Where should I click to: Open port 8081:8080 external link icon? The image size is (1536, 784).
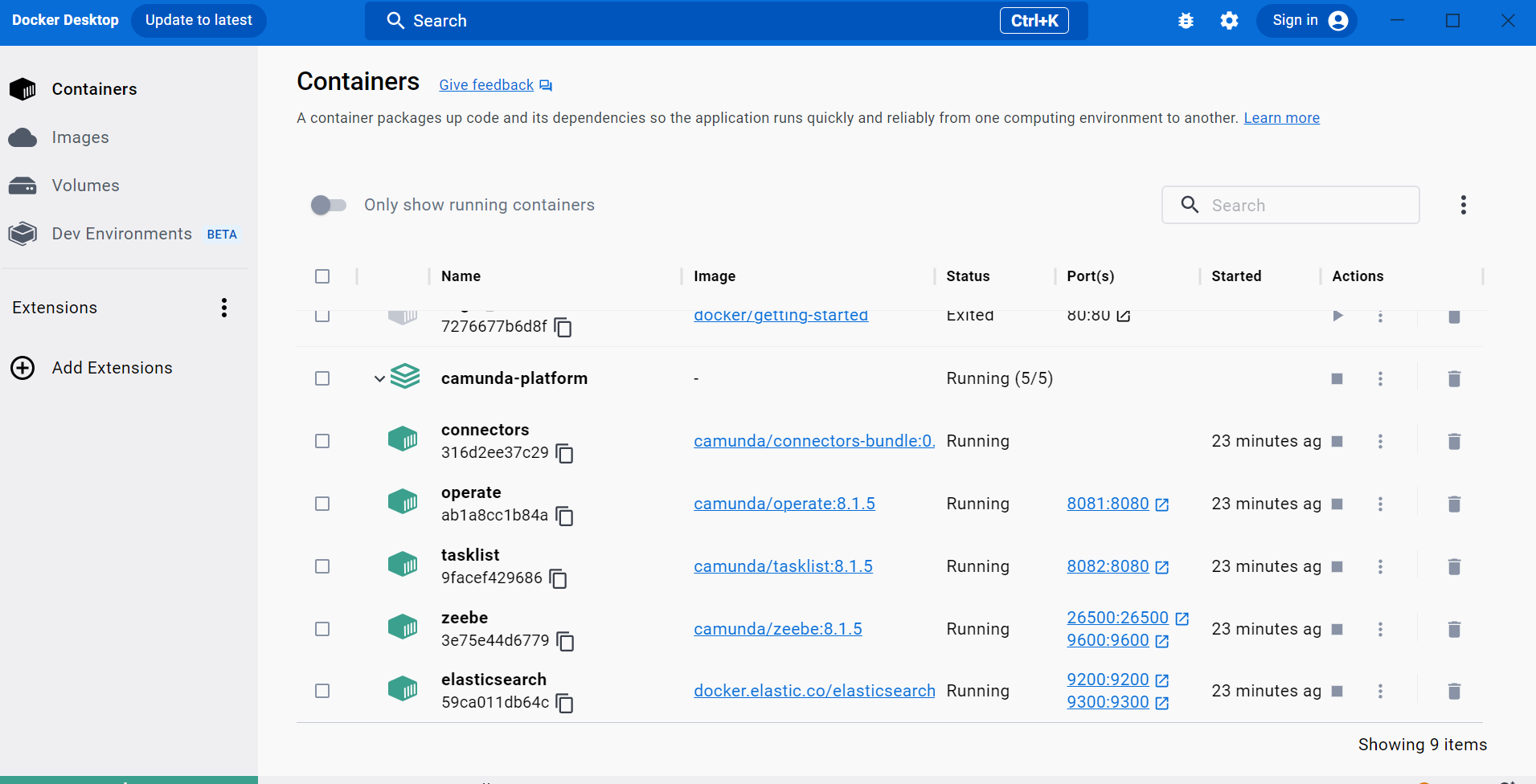(x=1162, y=504)
